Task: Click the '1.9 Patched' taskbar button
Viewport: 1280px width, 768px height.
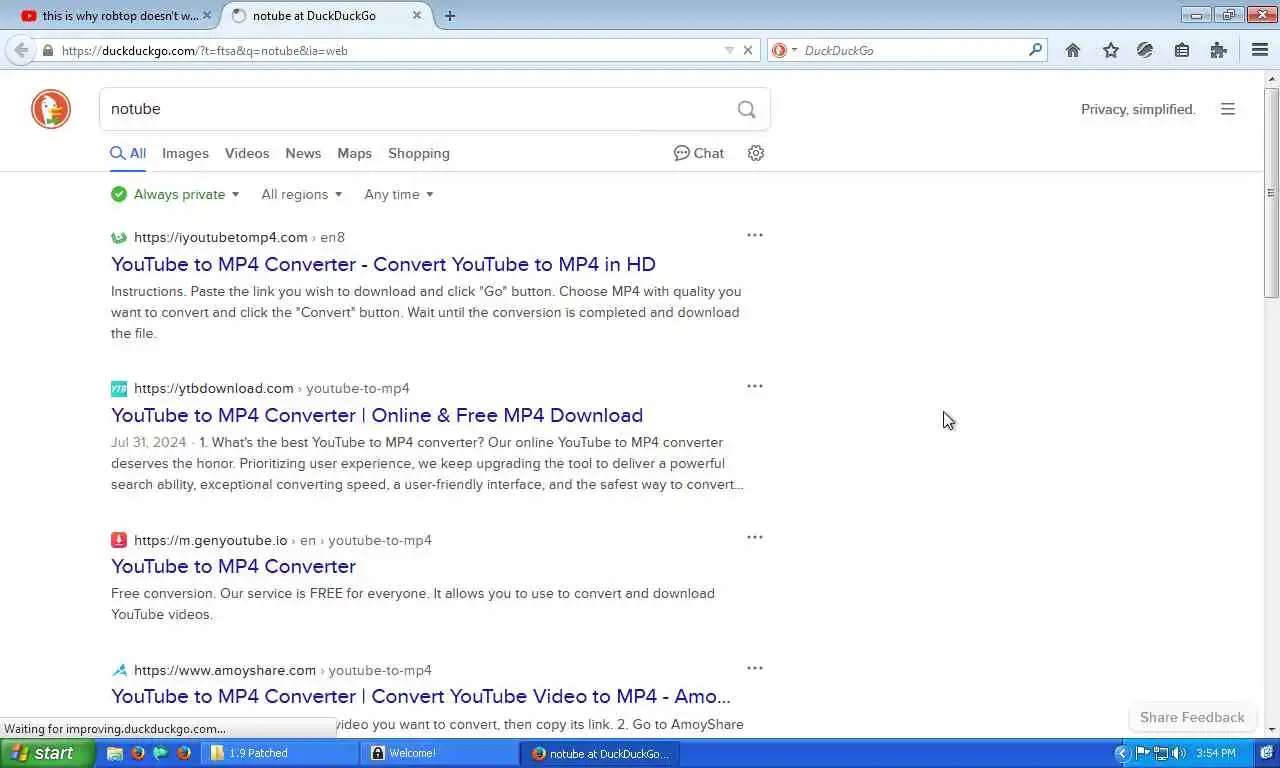Action: click(281, 753)
